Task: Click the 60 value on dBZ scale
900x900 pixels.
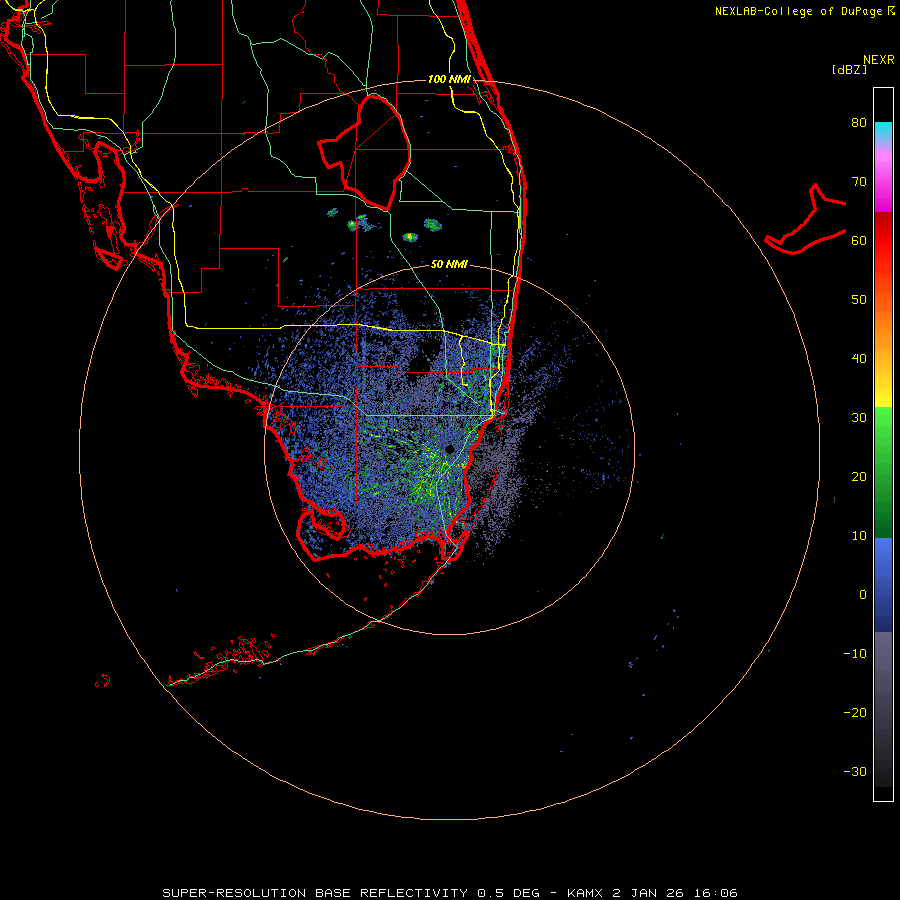Action: 859,240
